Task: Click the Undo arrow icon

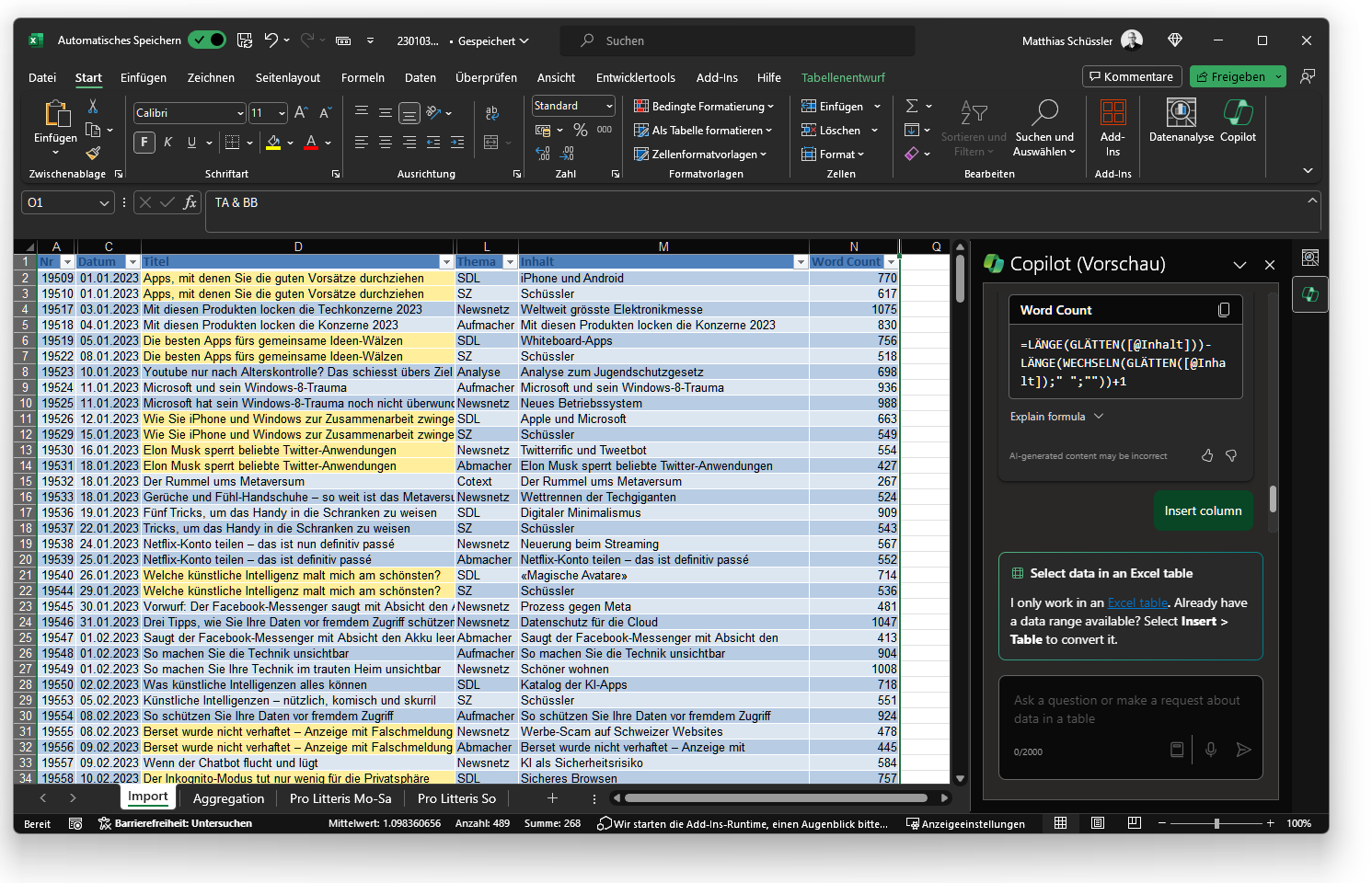Action: [x=271, y=40]
